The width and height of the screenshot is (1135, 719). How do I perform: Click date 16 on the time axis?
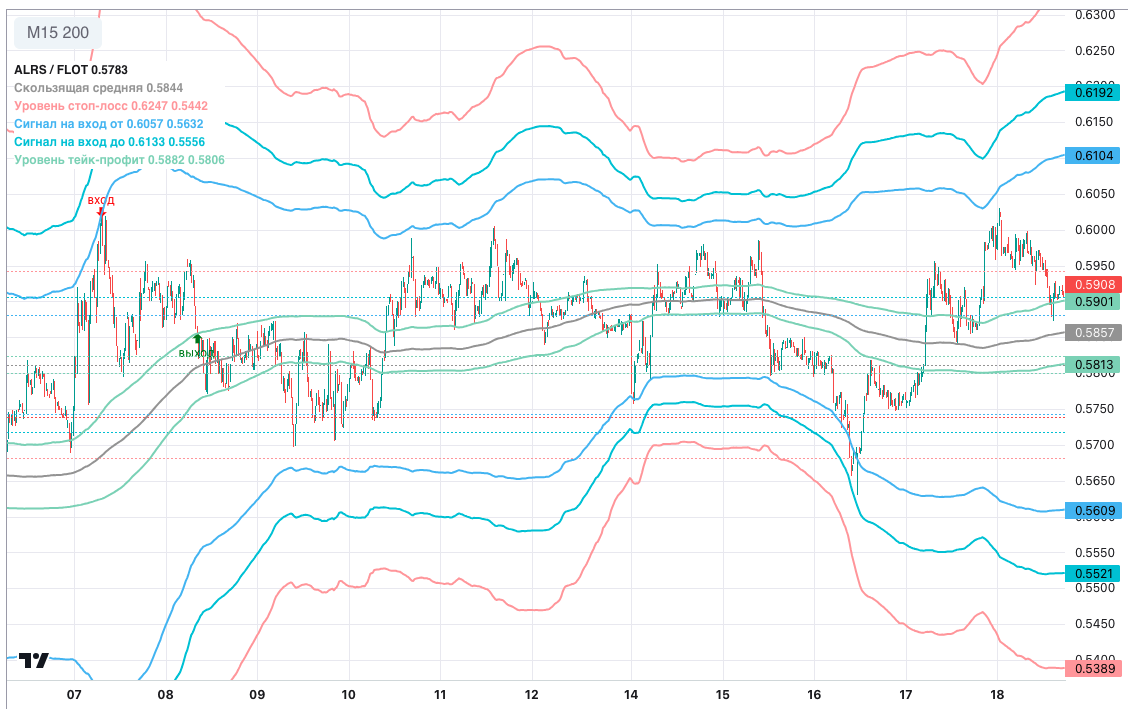point(814,695)
